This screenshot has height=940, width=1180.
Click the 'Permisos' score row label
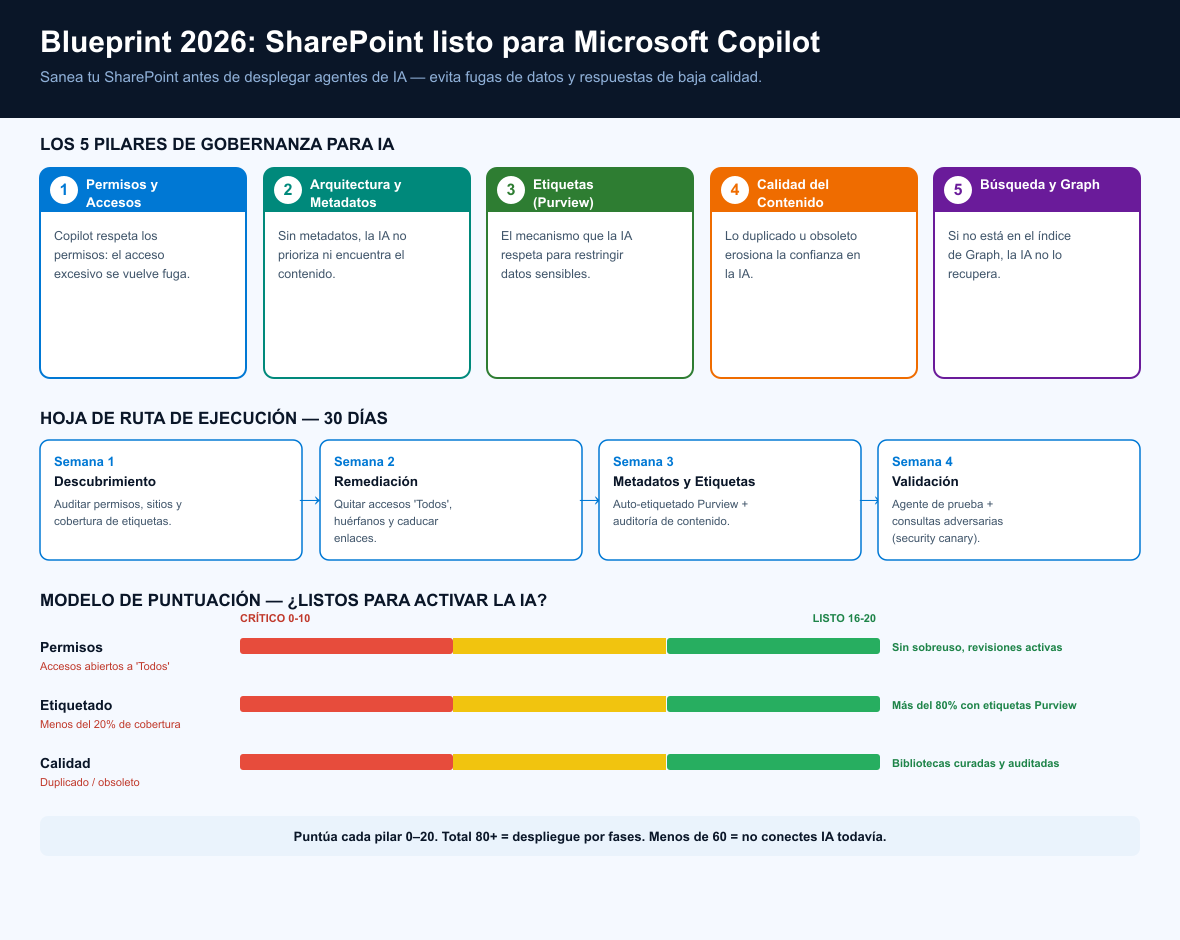click(x=71, y=647)
